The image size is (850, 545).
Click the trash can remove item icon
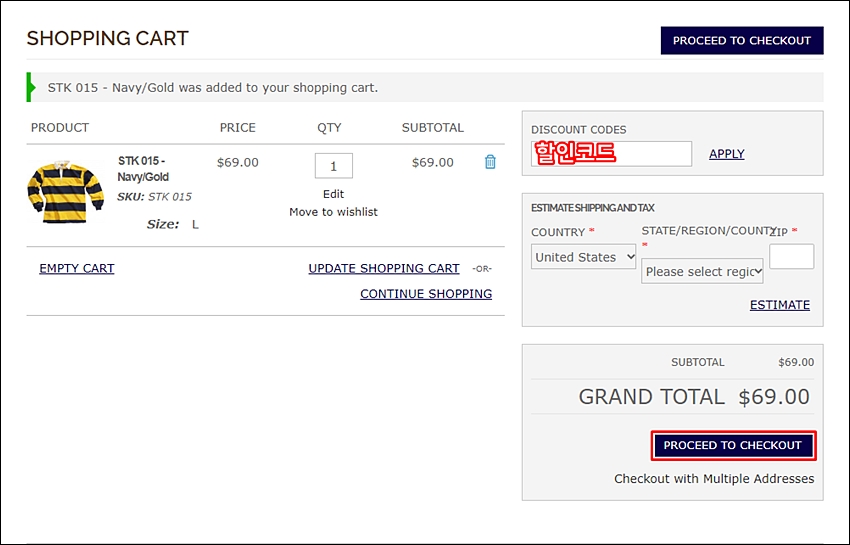[490, 162]
